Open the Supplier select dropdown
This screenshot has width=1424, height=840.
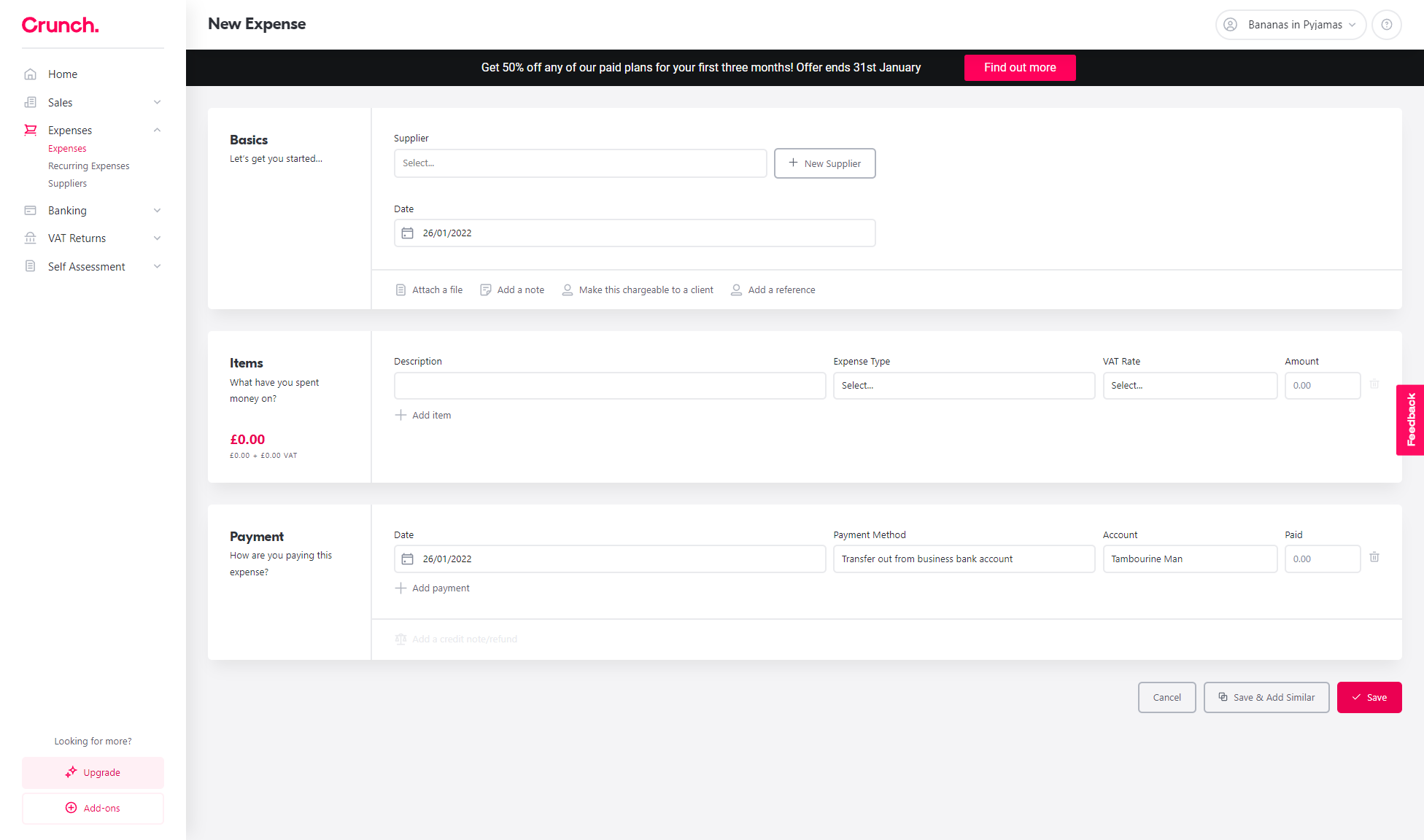click(580, 163)
